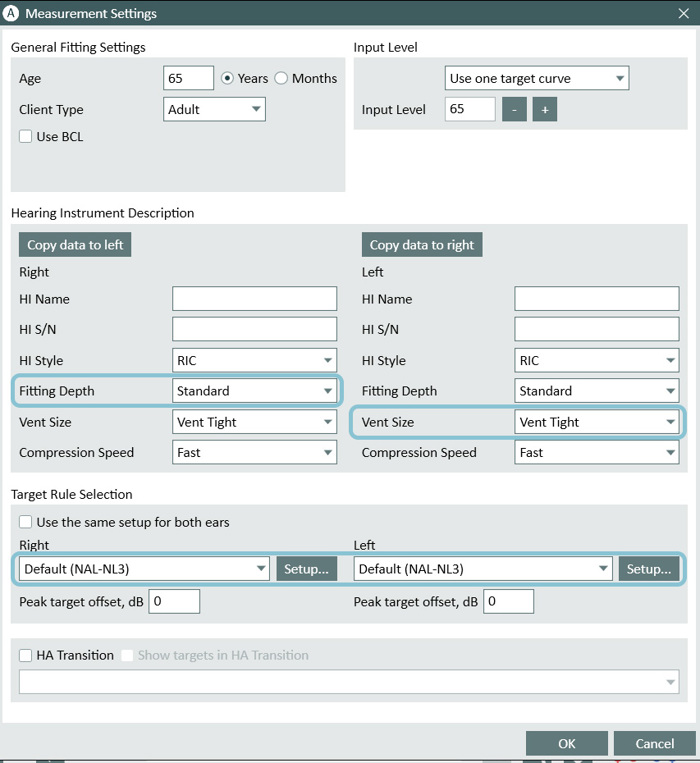Confirm settings with the OK button
The height and width of the screenshot is (763, 700).
tap(567, 744)
